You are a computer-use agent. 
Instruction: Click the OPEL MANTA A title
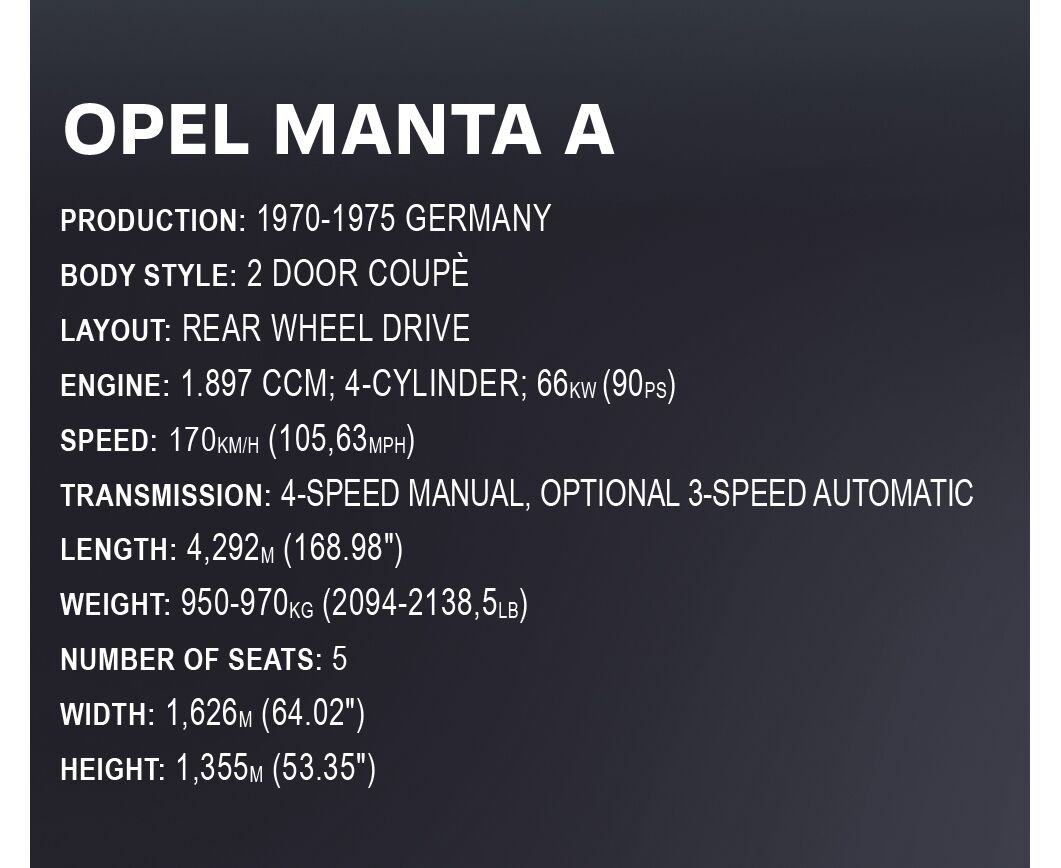coord(338,129)
